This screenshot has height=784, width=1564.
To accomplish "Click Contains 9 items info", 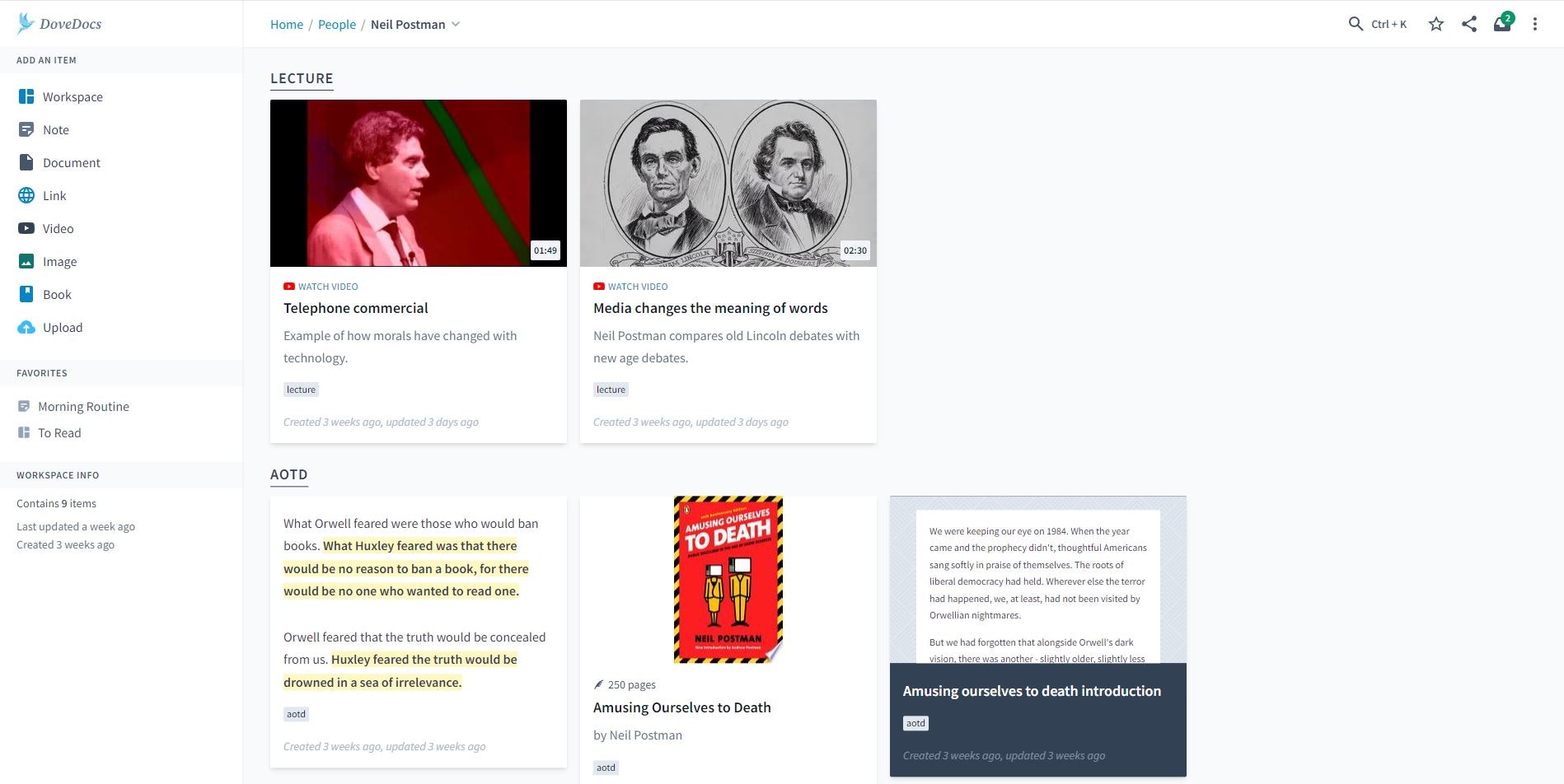I will pyautogui.click(x=56, y=503).
